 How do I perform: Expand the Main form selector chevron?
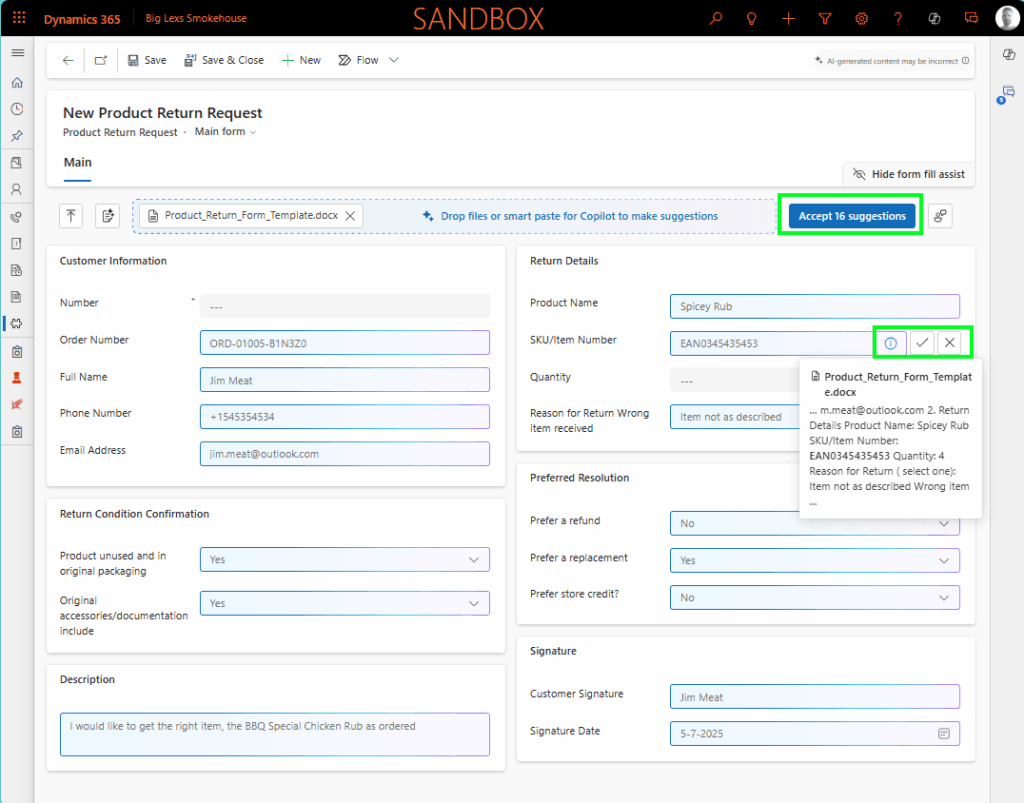coord(253,133)
